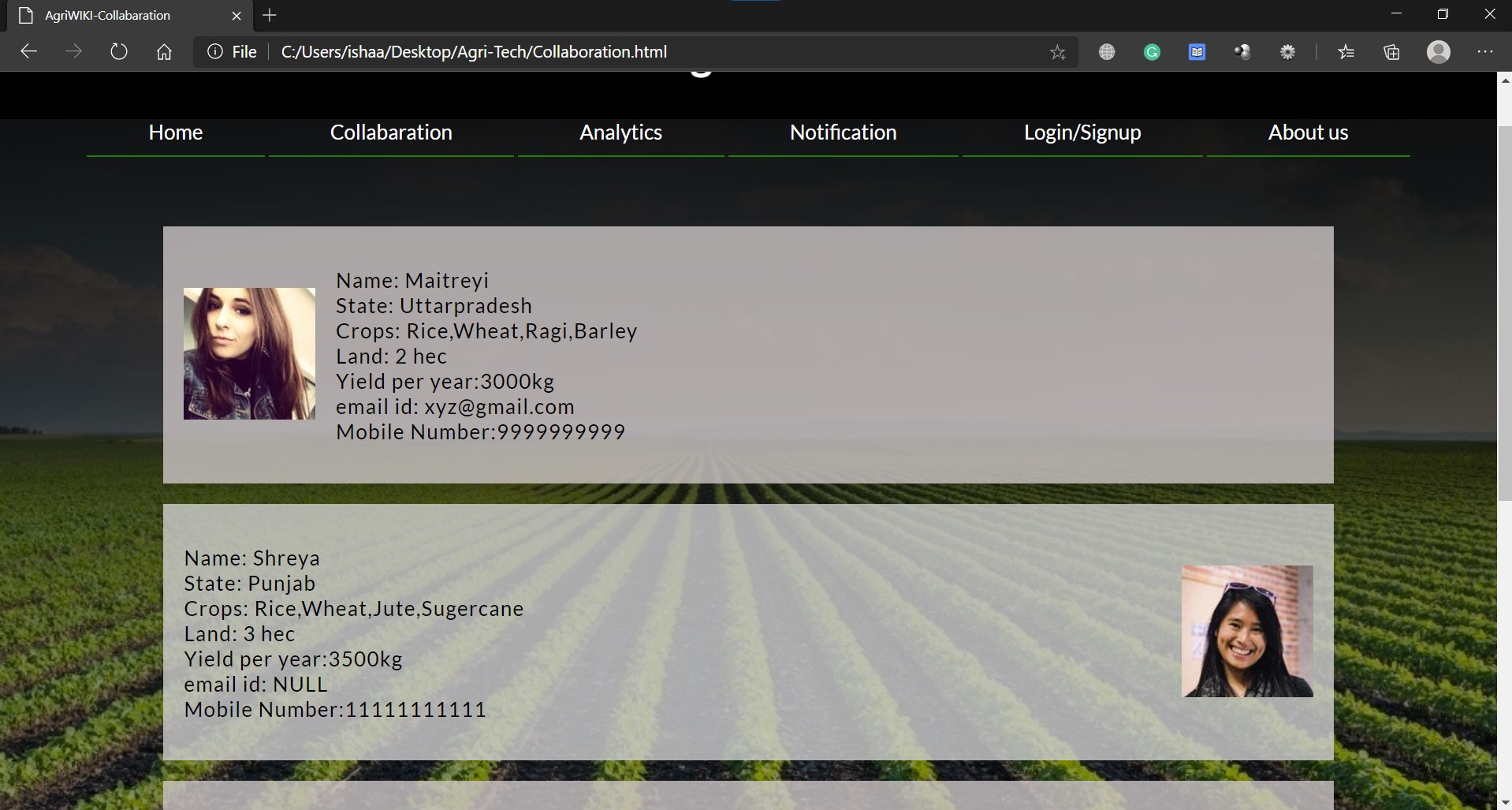Screen dimensions: 1512x810
Task: Close the AgriWIKI-Collabaration tab
Action: coord(236,16)
